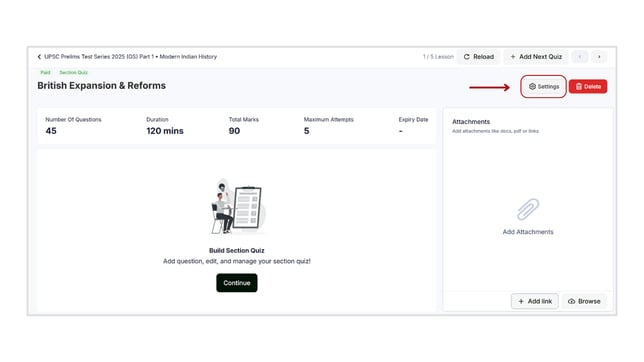Click the Build Section Quiz heading
This screenshot has width=644, height=362.
point(237,250)
